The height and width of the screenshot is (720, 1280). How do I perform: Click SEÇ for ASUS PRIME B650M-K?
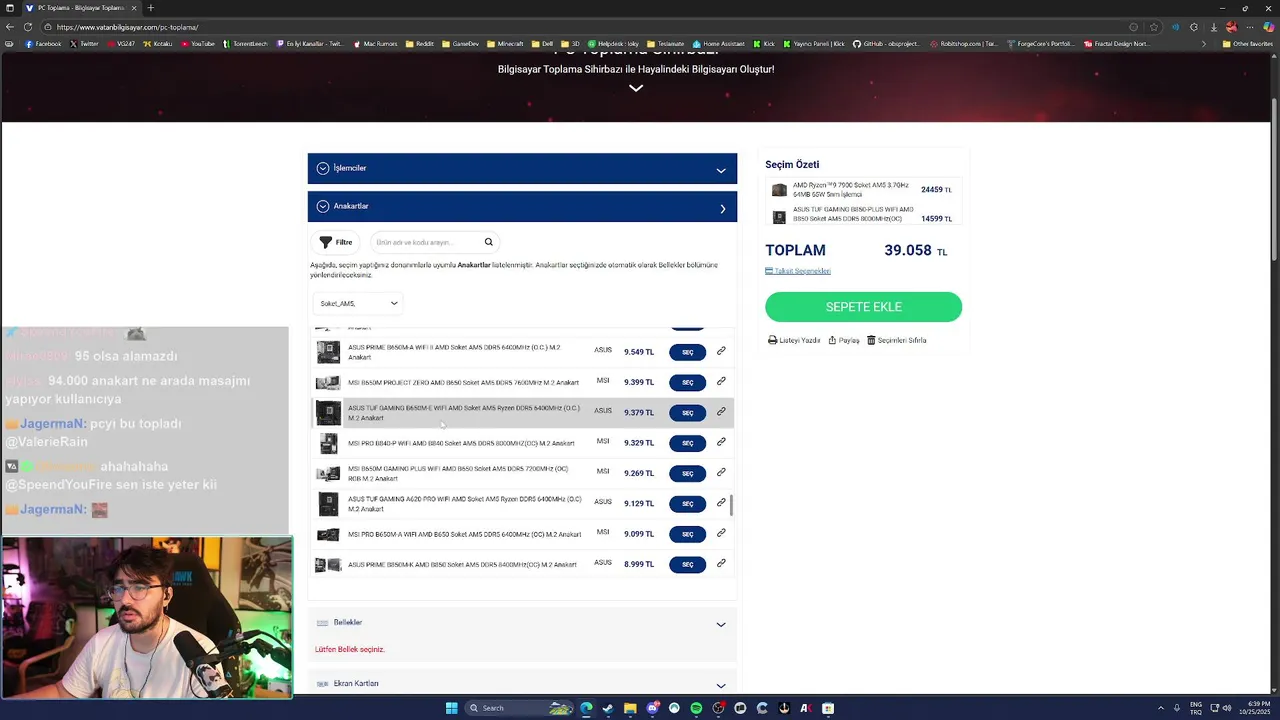(687, 565)
